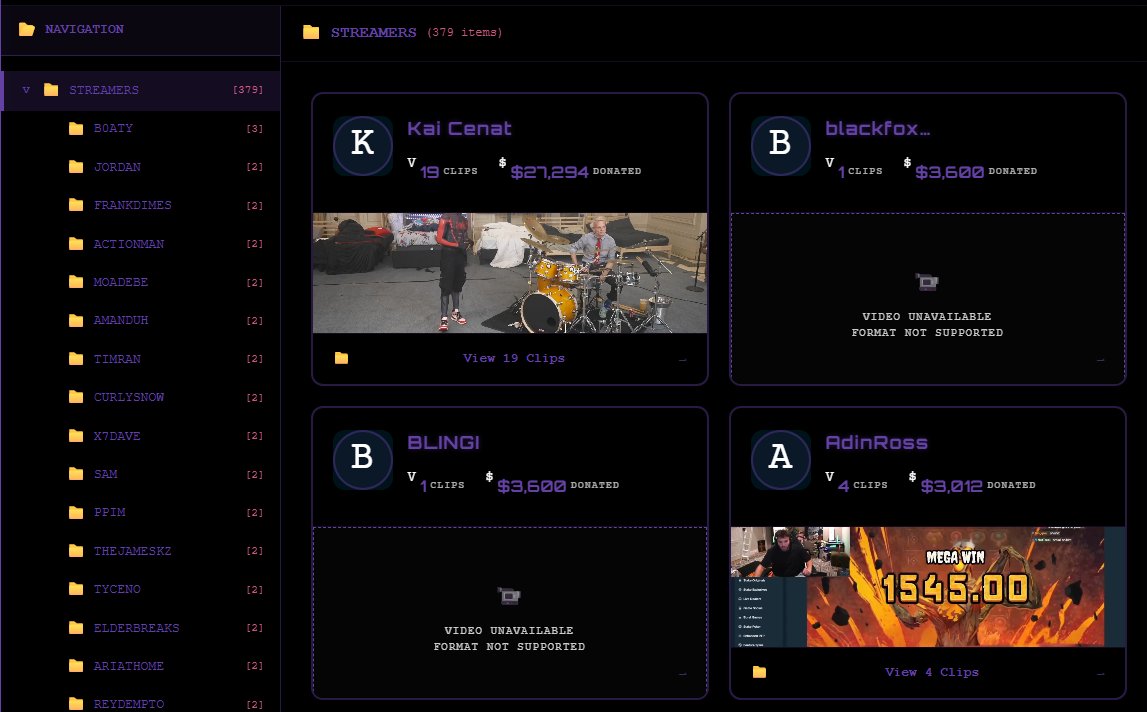Click the 19 CLIPS label on Kai Cenat
Image resolution: width=1147 pixels, height=712 pixels.
449,172
